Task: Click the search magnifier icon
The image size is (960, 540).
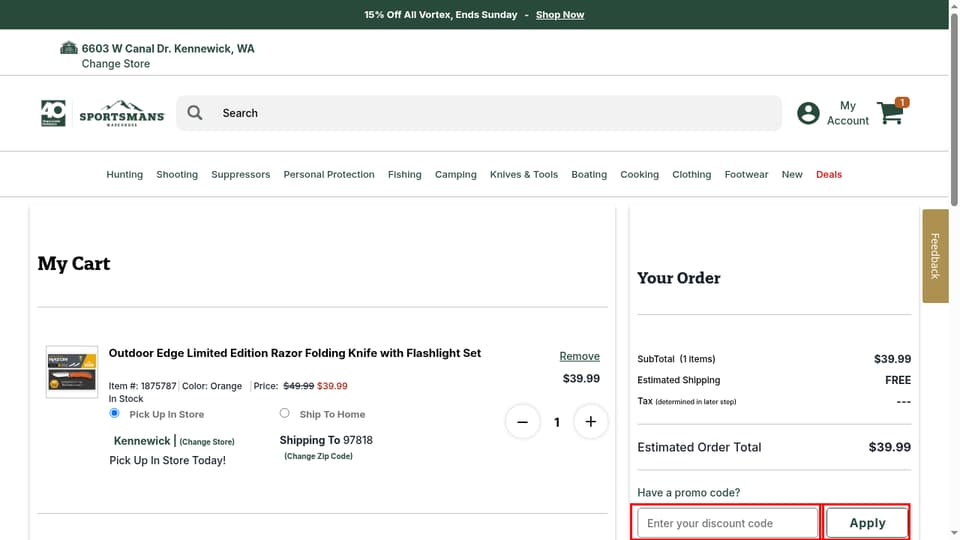Action: [x=195, y=113]
